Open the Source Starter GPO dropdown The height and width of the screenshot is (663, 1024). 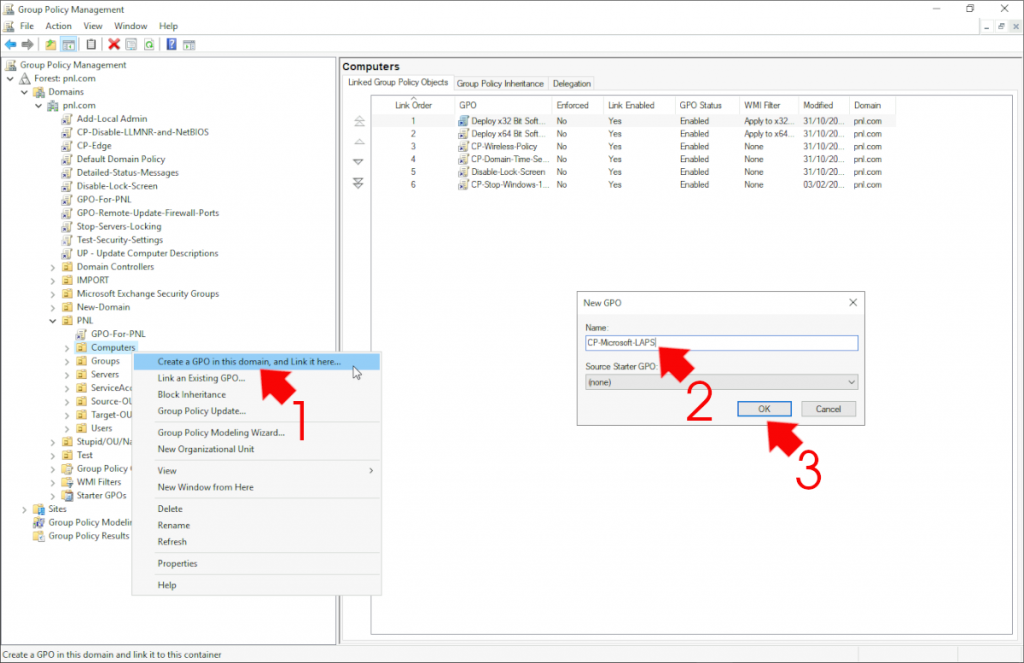[x=851, y=382]
